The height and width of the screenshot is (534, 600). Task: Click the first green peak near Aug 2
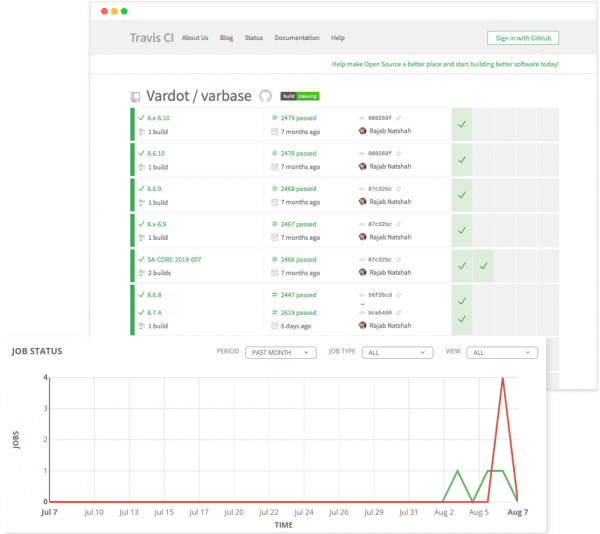point(458,471)
